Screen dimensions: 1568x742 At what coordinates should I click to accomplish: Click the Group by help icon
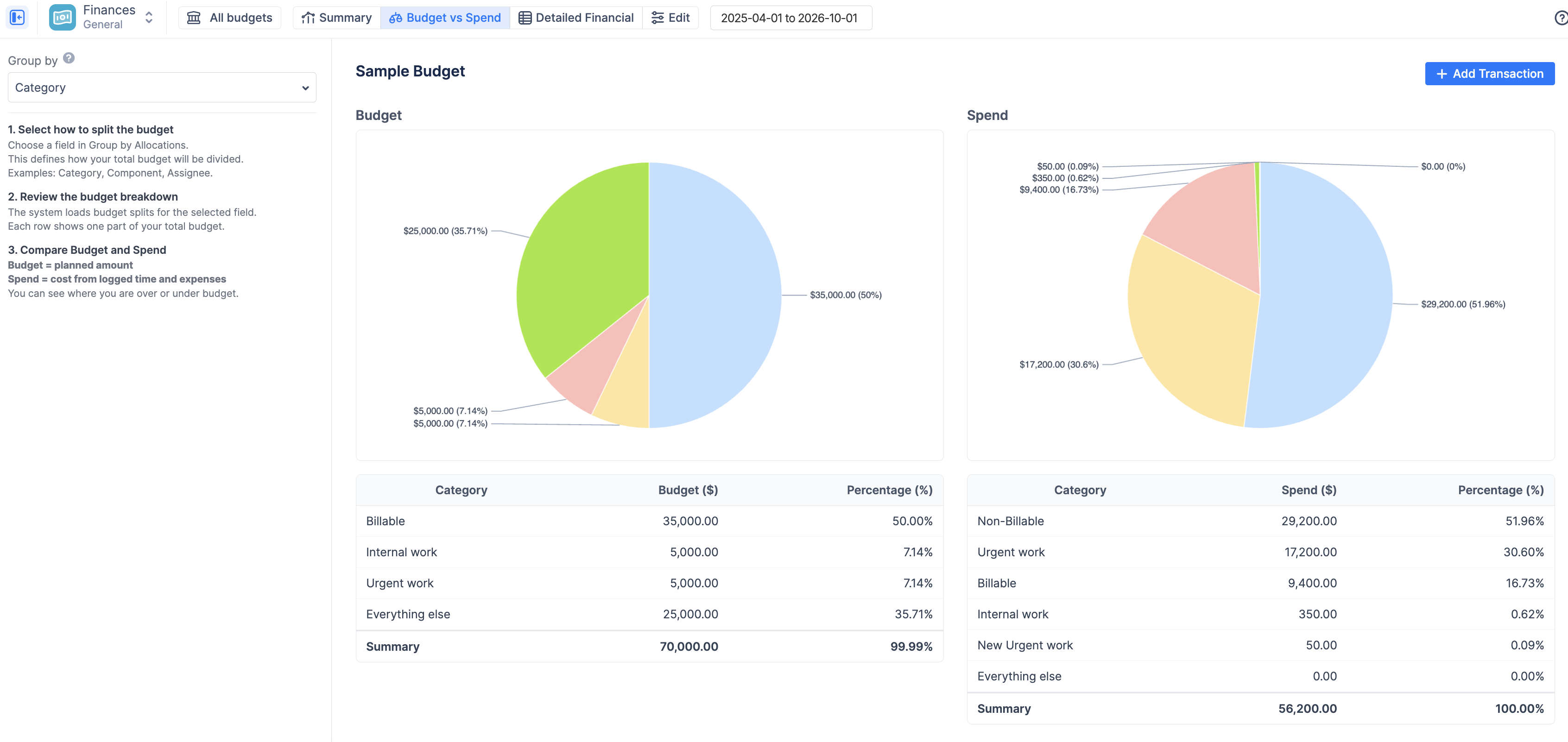click(x=69, y=58)
